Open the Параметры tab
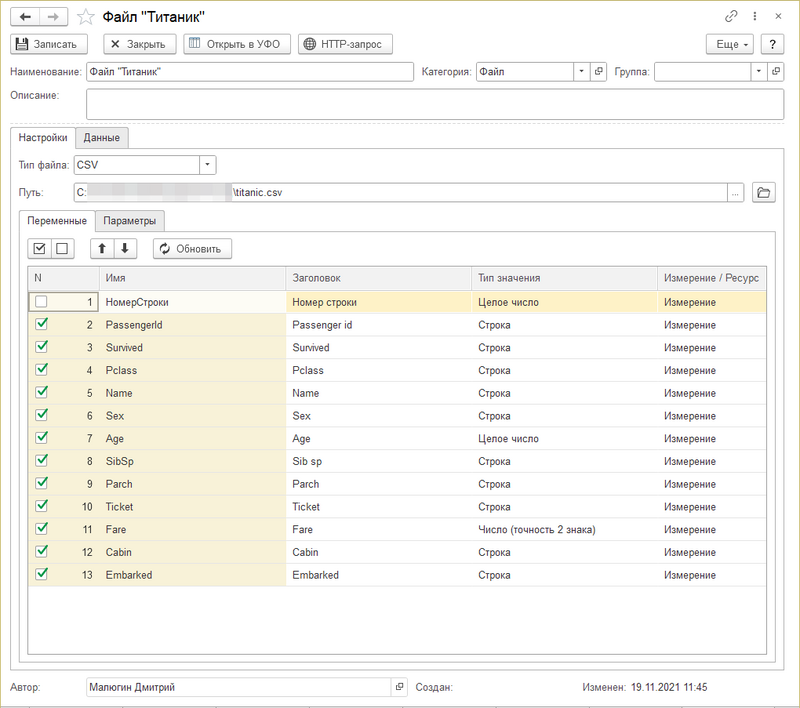 (130, 221)
